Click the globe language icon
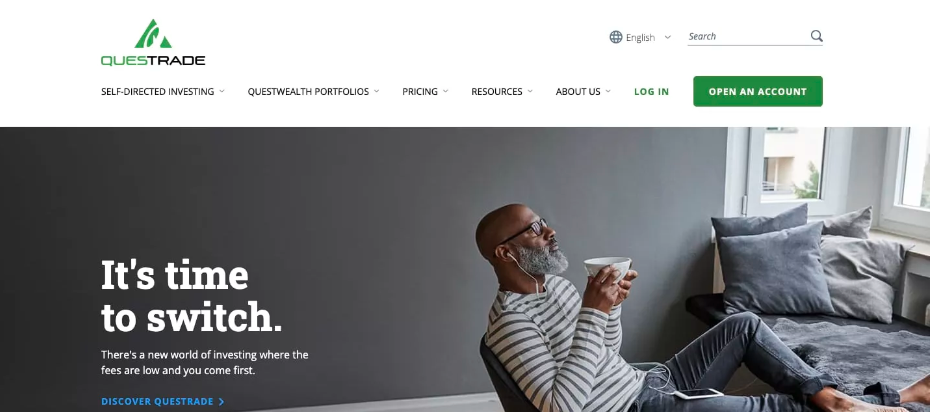This screenshot has width=931, height=412. coord(616,37)
